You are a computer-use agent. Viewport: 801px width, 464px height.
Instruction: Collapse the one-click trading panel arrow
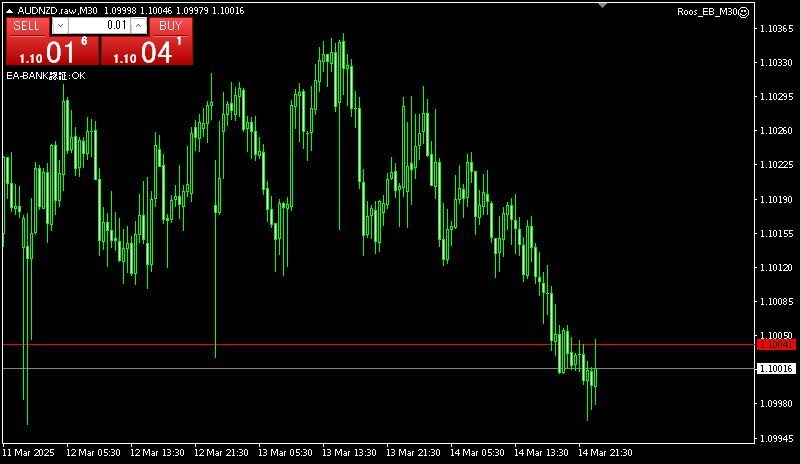[10, 10]
